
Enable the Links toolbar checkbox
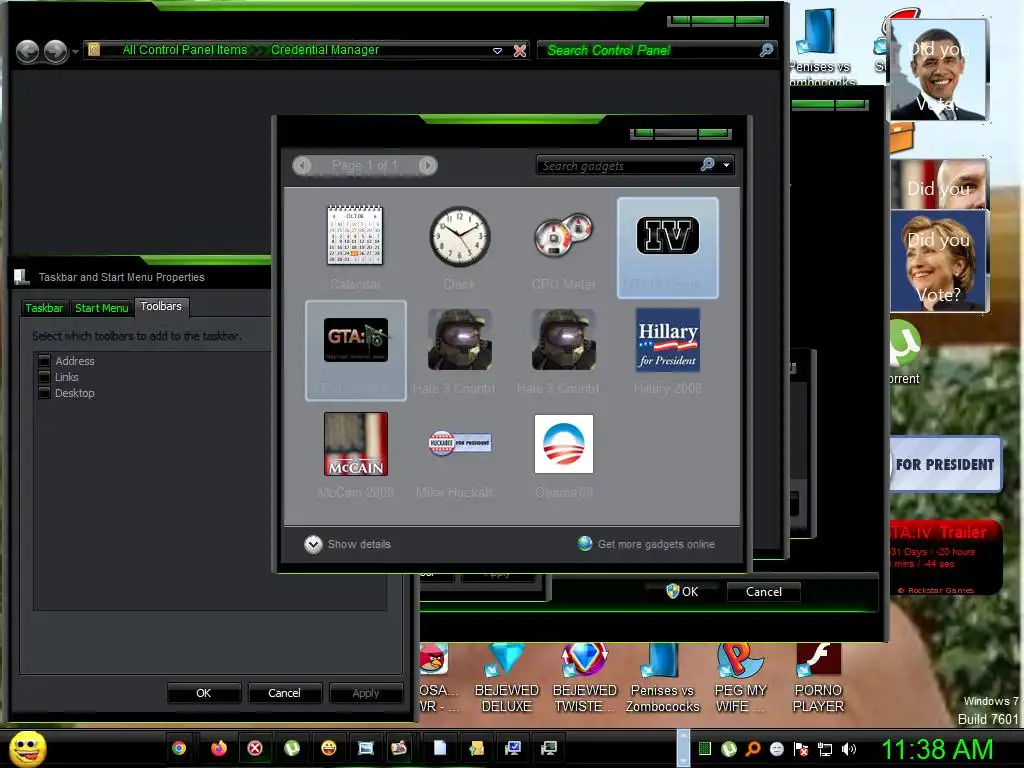[44, 377]
